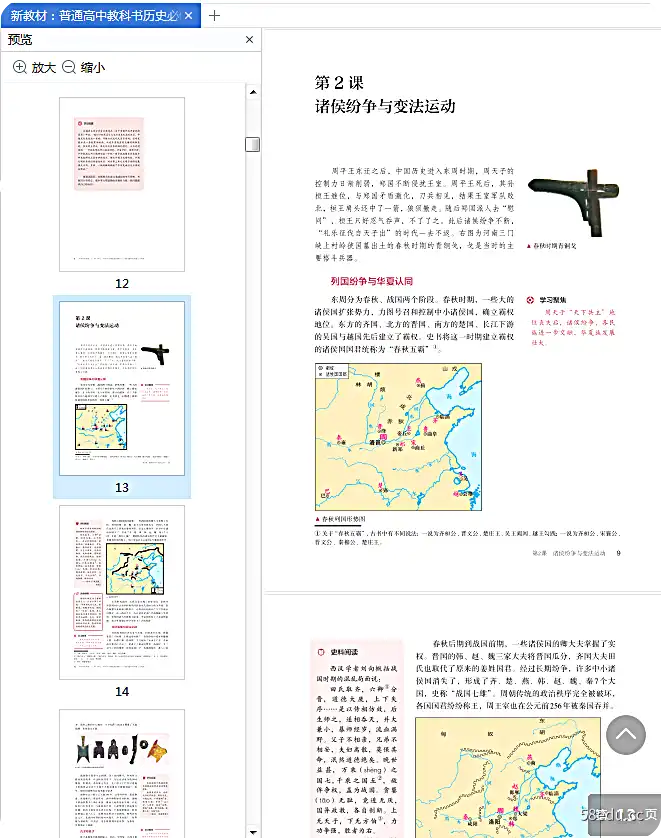Click page label 12 under thumbnail
661x838 pixels.
[x=122, y=284]
